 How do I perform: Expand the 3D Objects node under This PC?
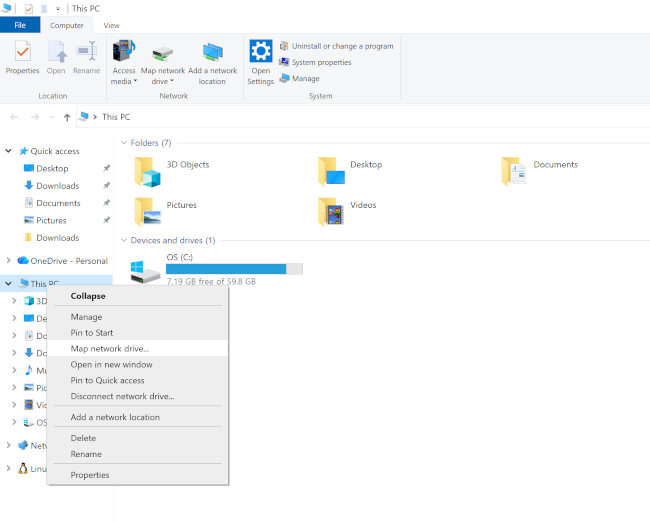(x=15, y=301)
